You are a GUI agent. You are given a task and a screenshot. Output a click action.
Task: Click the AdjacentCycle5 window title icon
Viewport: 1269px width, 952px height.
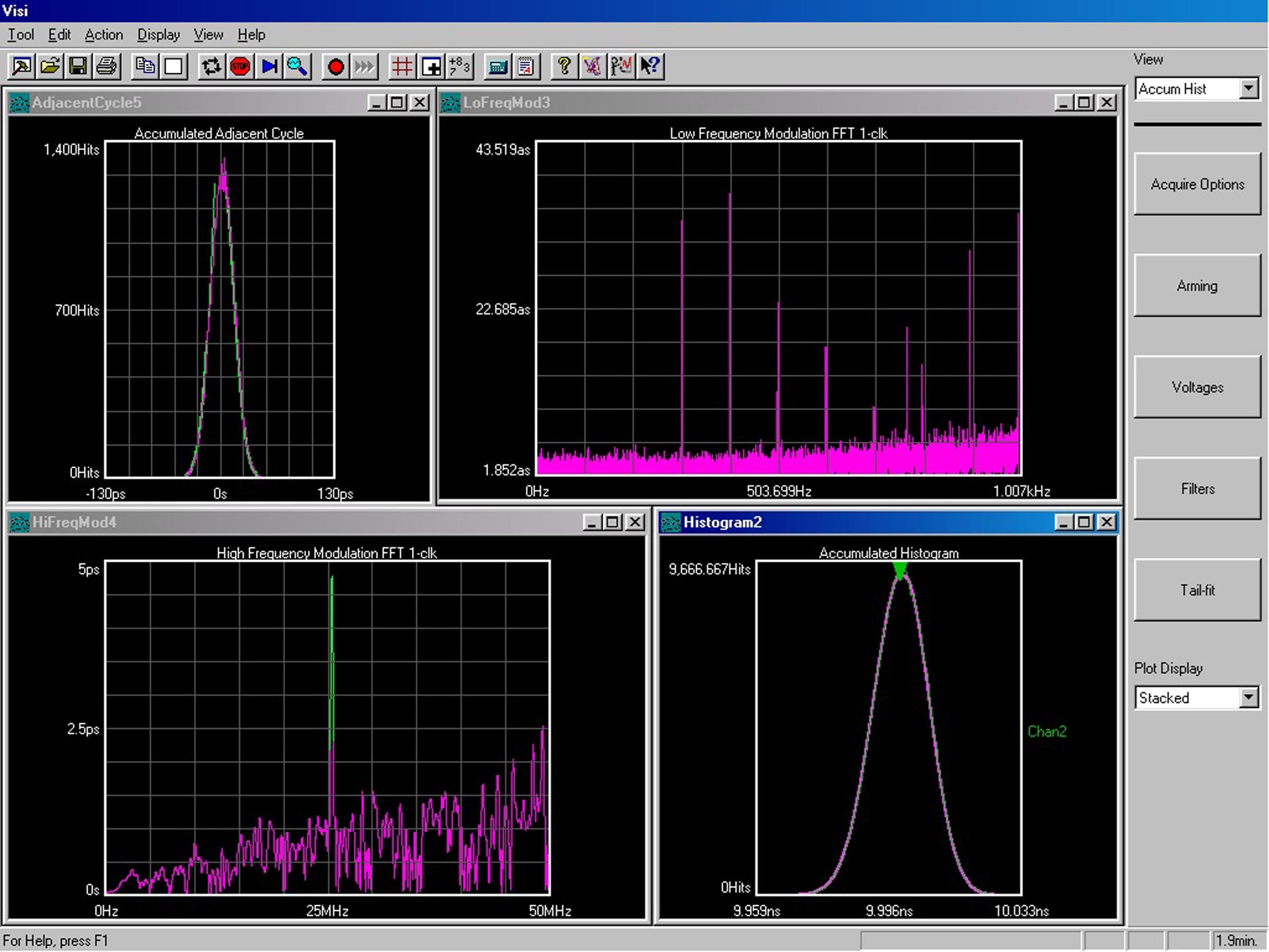[19, 103]
